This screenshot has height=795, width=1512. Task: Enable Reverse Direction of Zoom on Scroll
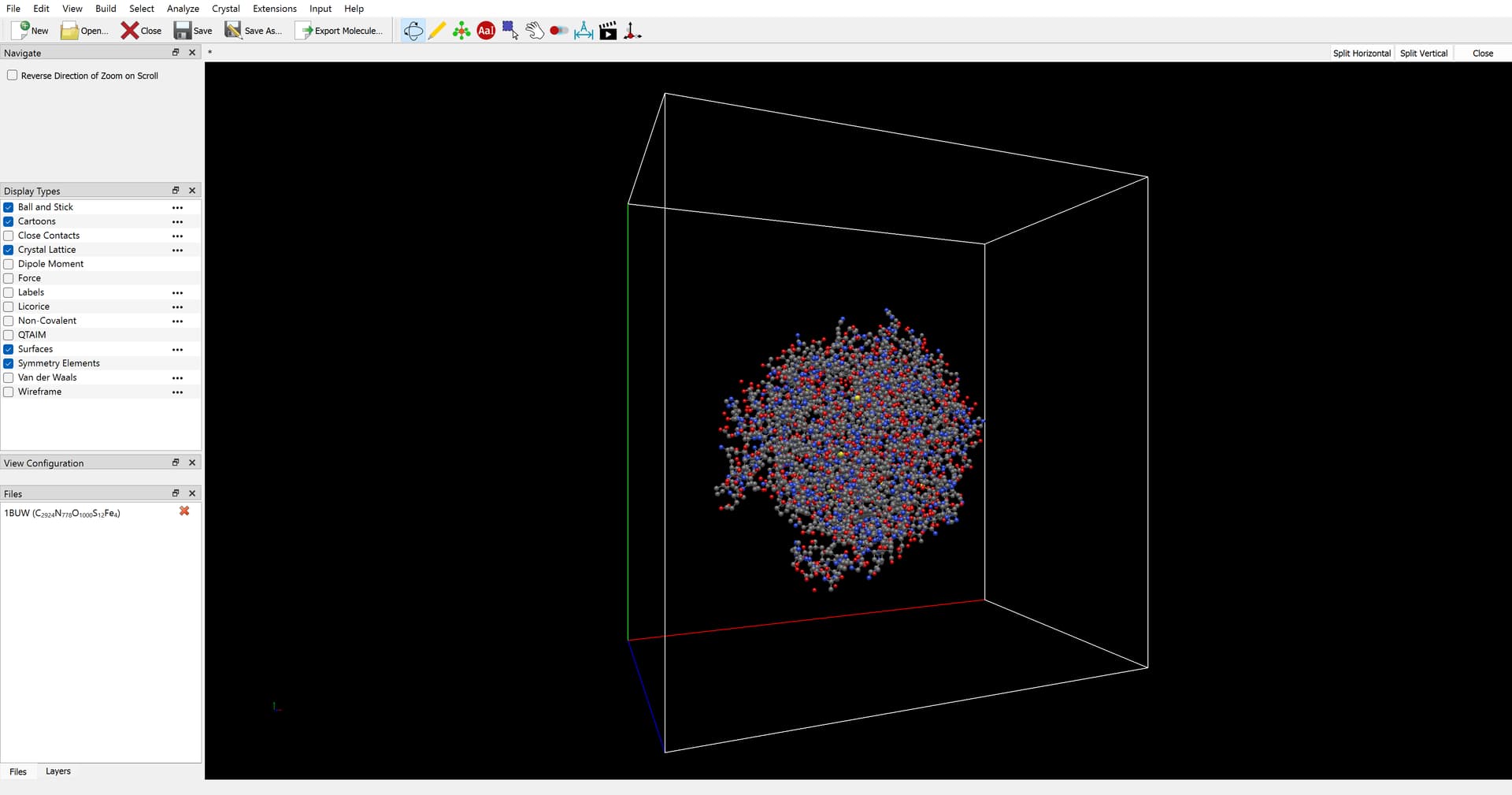tap(13, 76)
